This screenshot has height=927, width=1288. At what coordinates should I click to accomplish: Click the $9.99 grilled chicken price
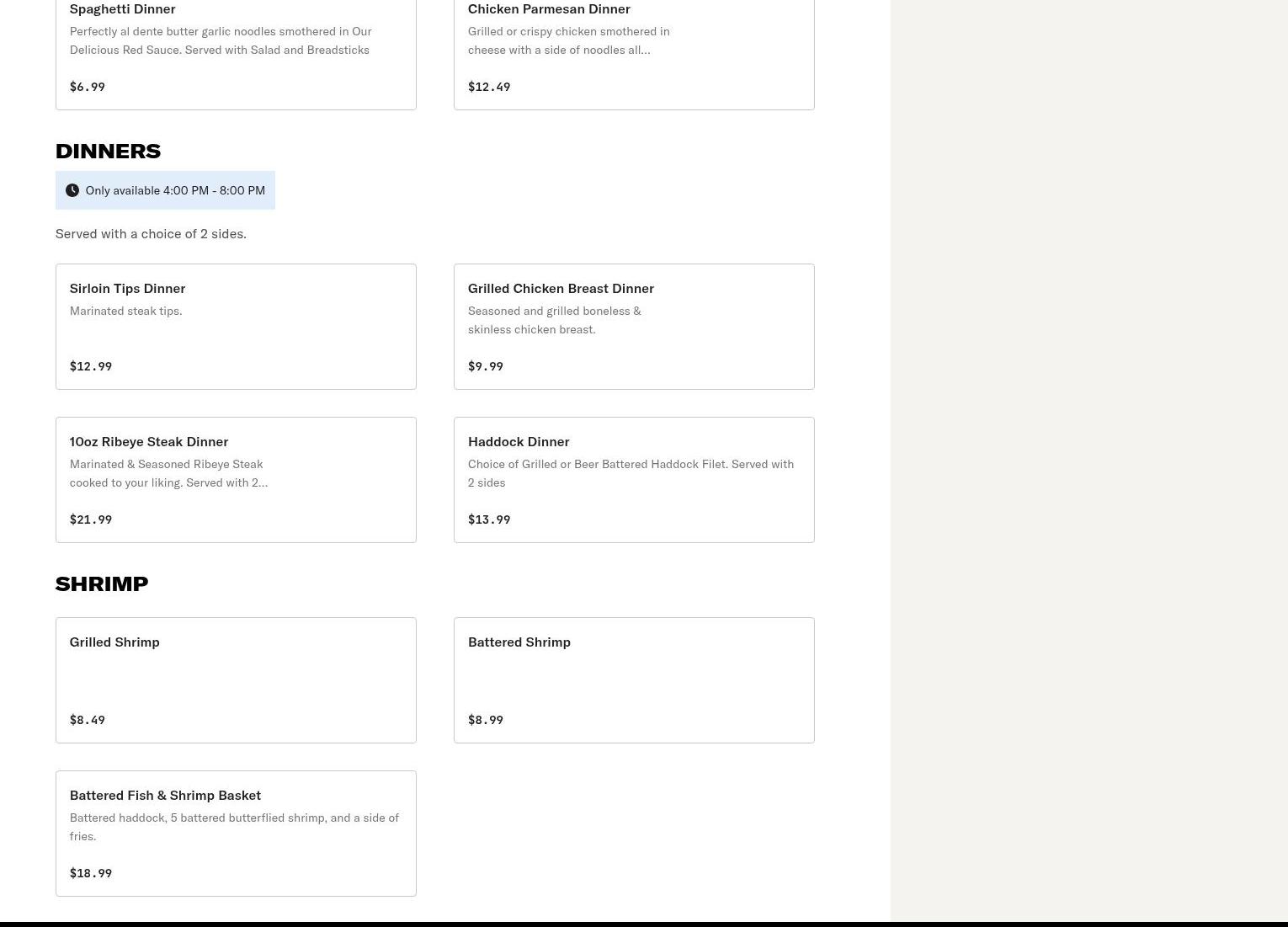(x=486, y=366)
